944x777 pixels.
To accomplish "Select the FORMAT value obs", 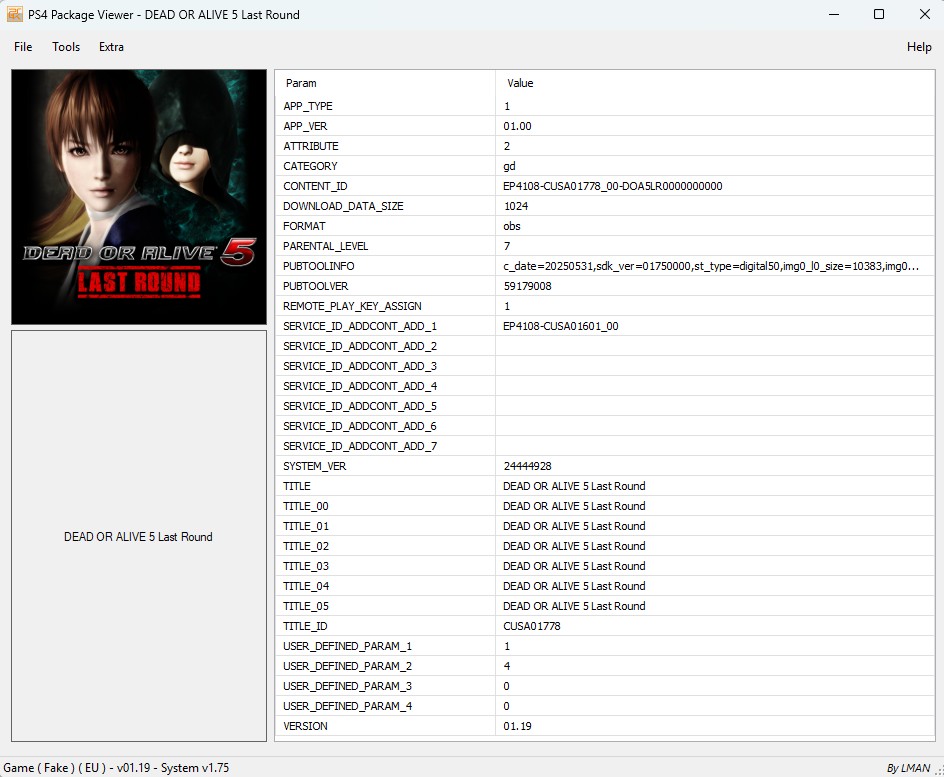I will pos(512,226).
